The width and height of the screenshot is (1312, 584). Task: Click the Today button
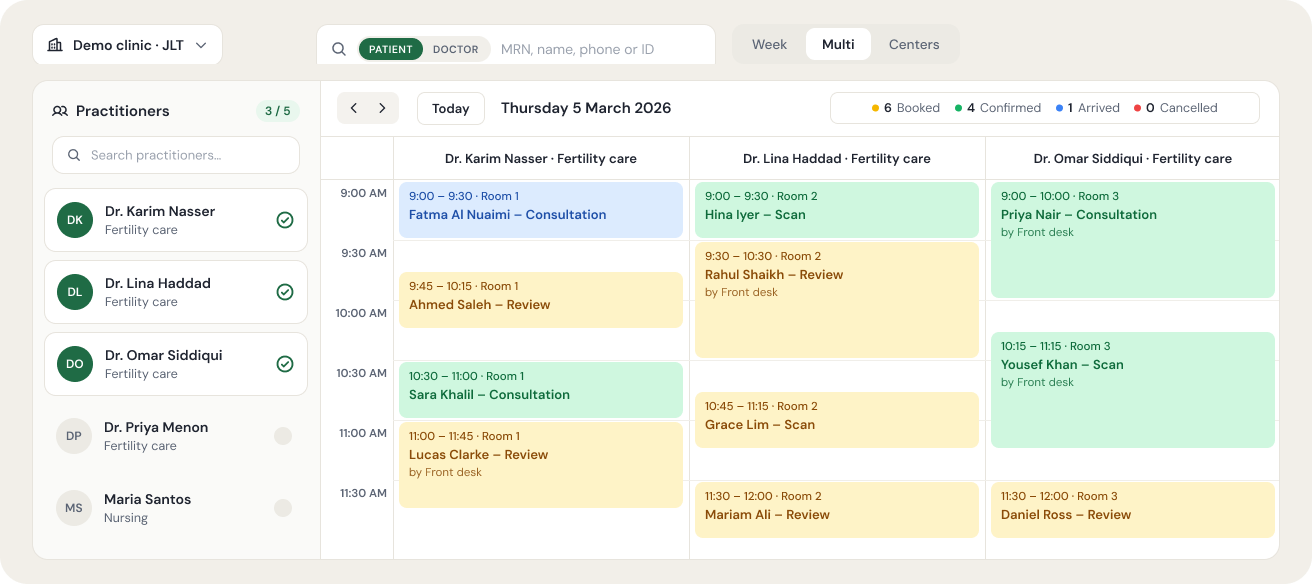point(451,108)
